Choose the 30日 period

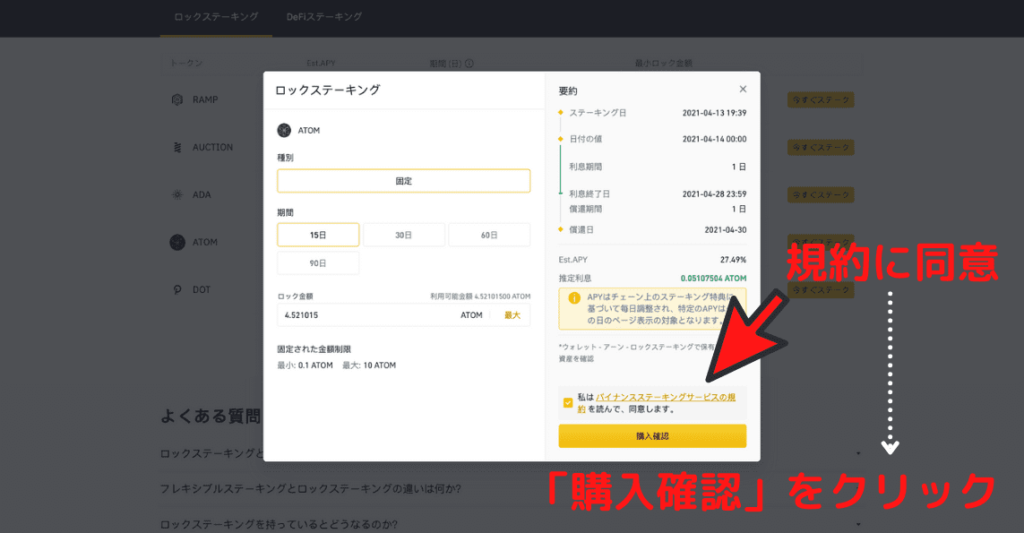point(404,235)
